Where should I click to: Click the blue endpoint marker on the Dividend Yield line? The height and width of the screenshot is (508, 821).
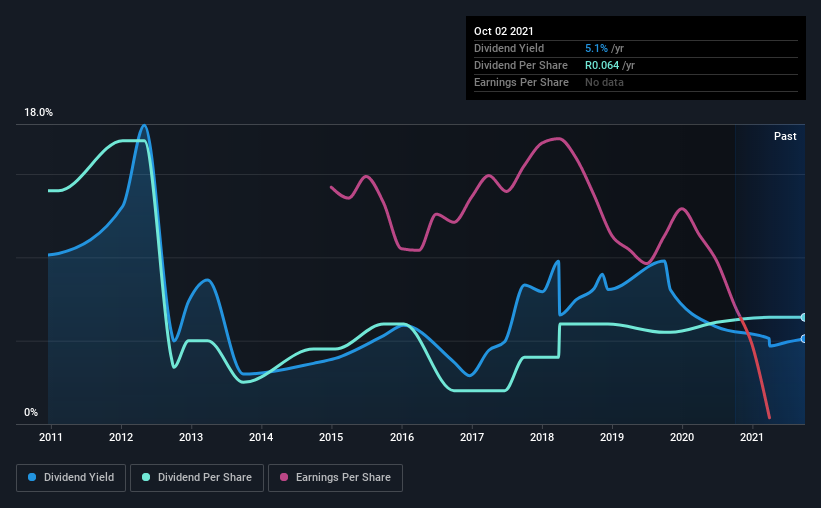(803, 339)
